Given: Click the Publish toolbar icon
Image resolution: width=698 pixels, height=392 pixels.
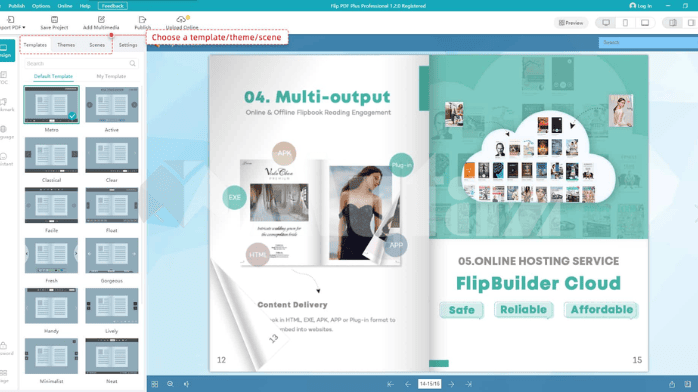Looking at the screenshot, I should pos(142,20).
